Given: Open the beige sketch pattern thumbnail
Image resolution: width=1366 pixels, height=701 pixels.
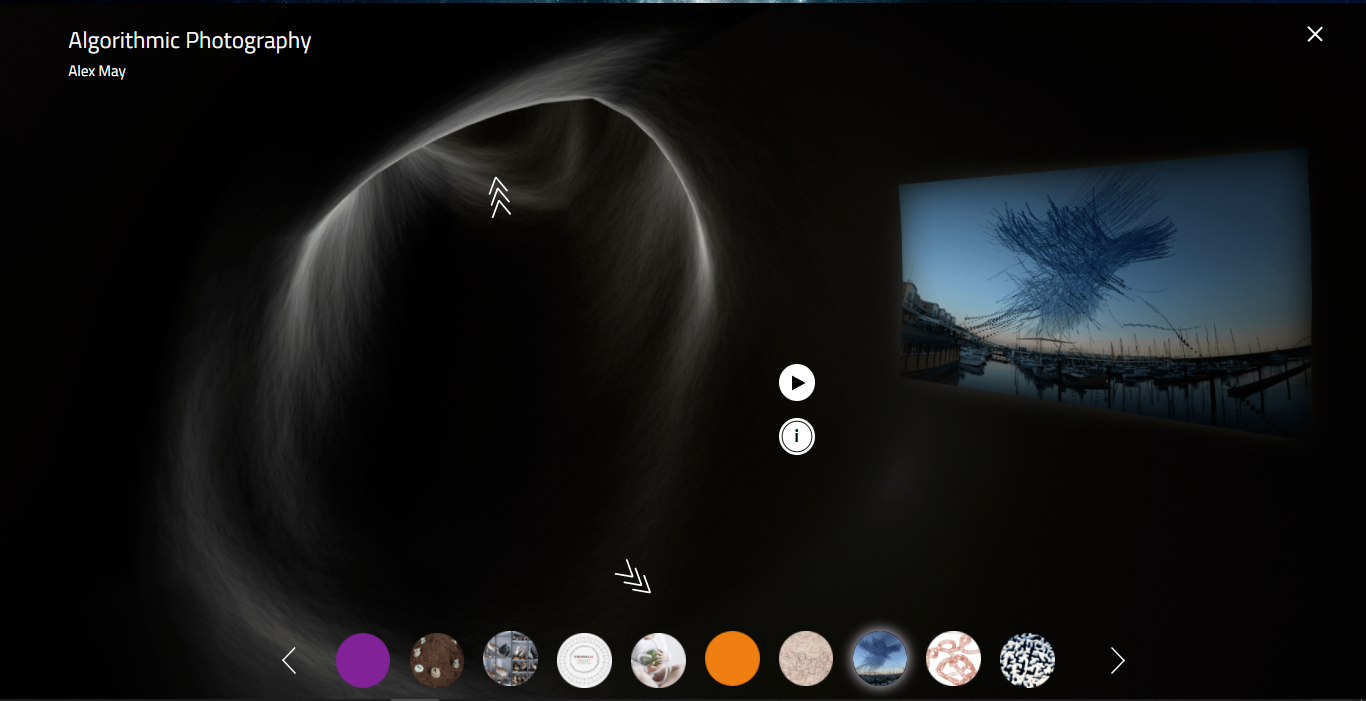Looking at the screenshot, I should coord(806,660).
